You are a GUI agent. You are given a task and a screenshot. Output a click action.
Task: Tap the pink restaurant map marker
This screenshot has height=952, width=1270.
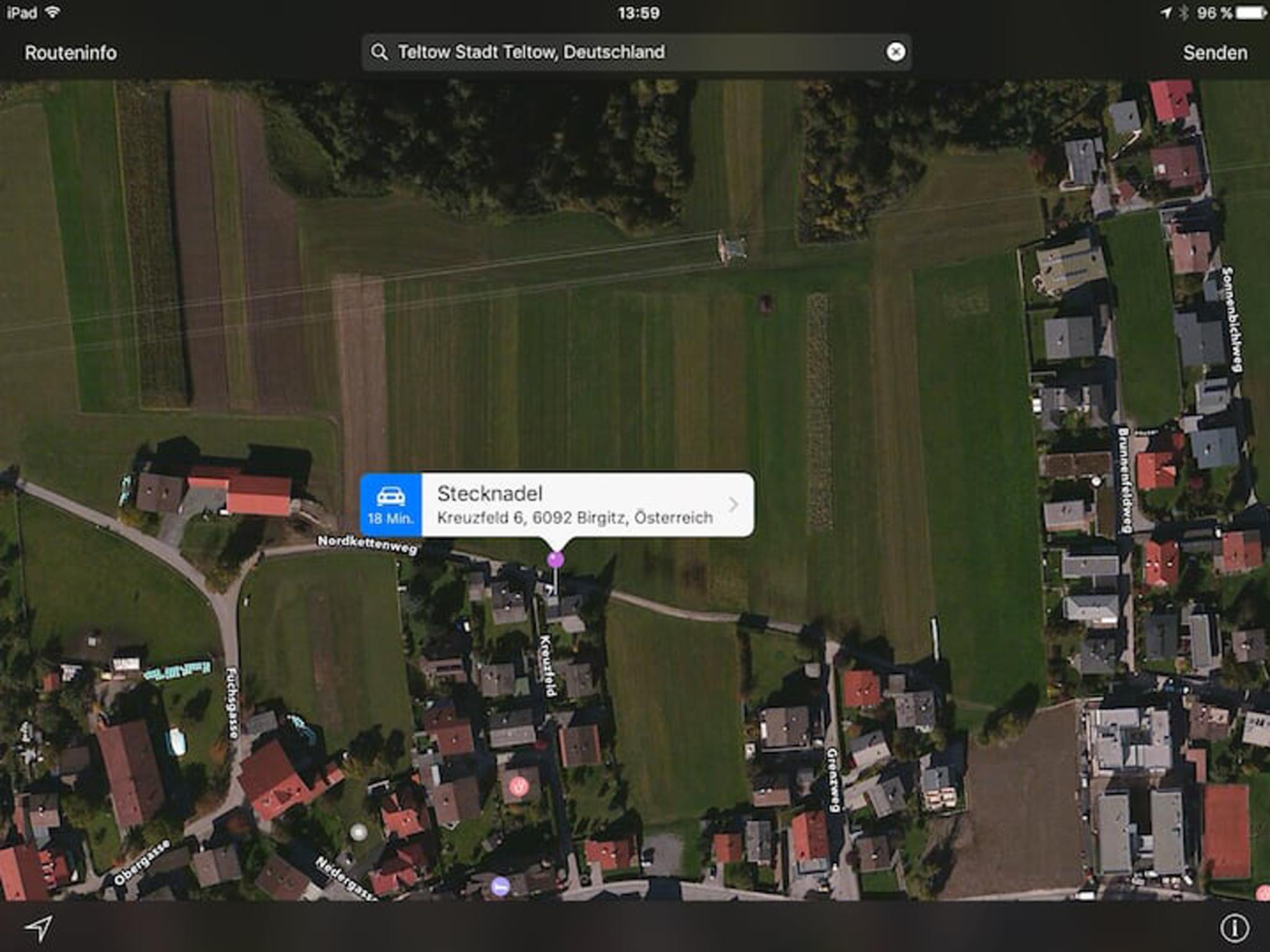518,787
